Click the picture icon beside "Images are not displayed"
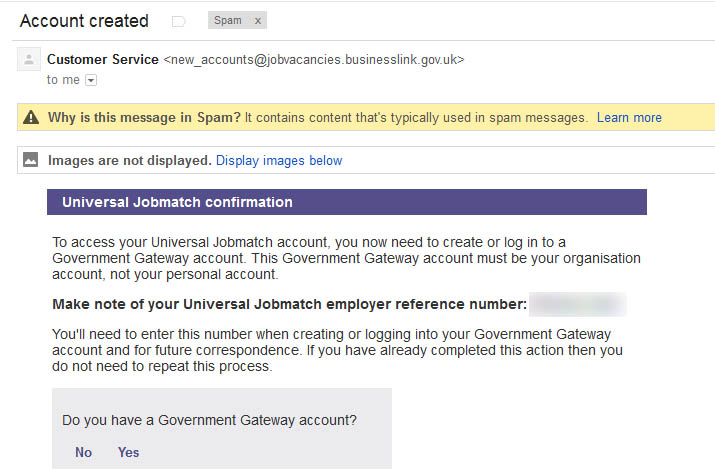Viewport: 715px width, 469px height. click(x=31, y=160)
